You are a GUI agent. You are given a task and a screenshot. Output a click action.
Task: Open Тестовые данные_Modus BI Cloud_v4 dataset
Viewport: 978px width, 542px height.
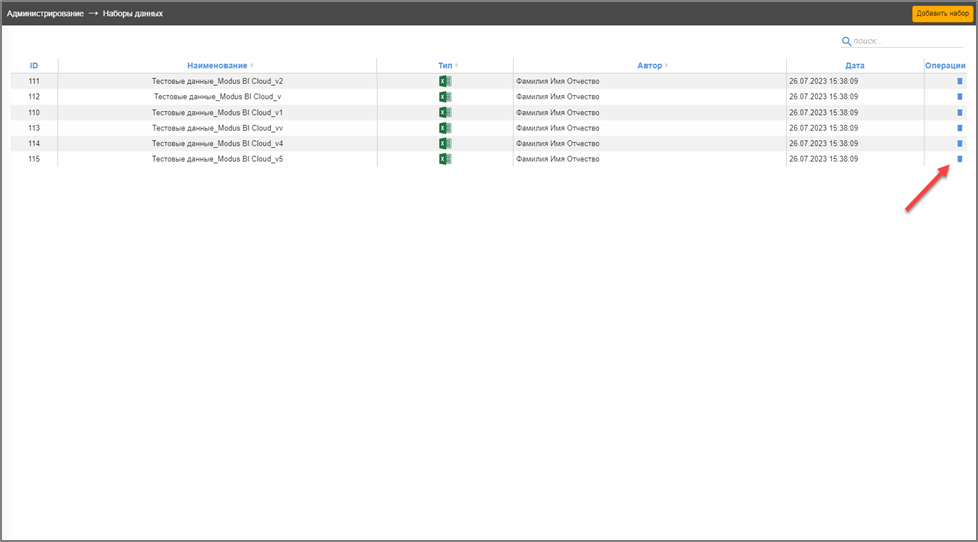coord(217,144)
